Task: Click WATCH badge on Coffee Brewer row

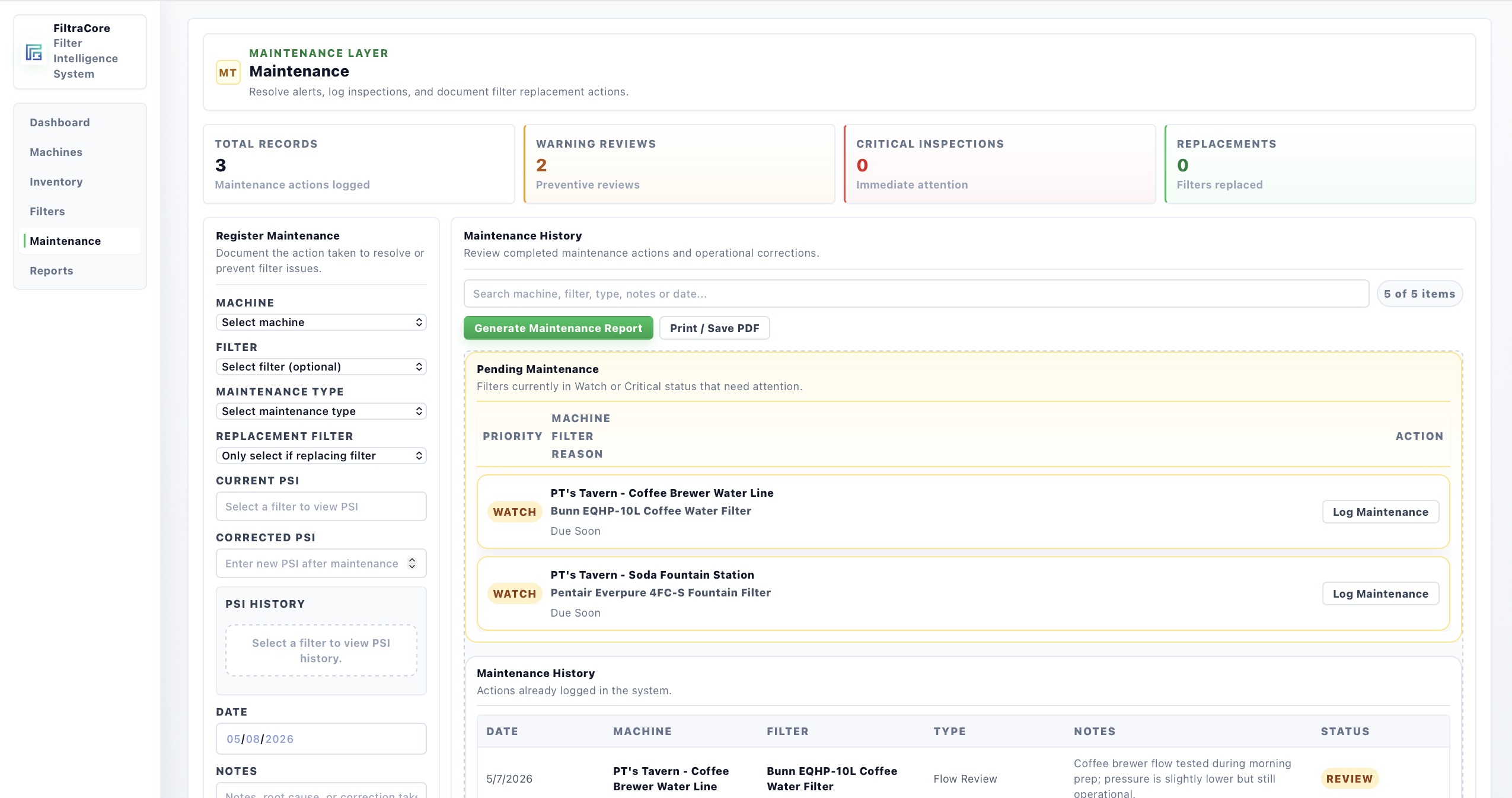Action: 514,512
